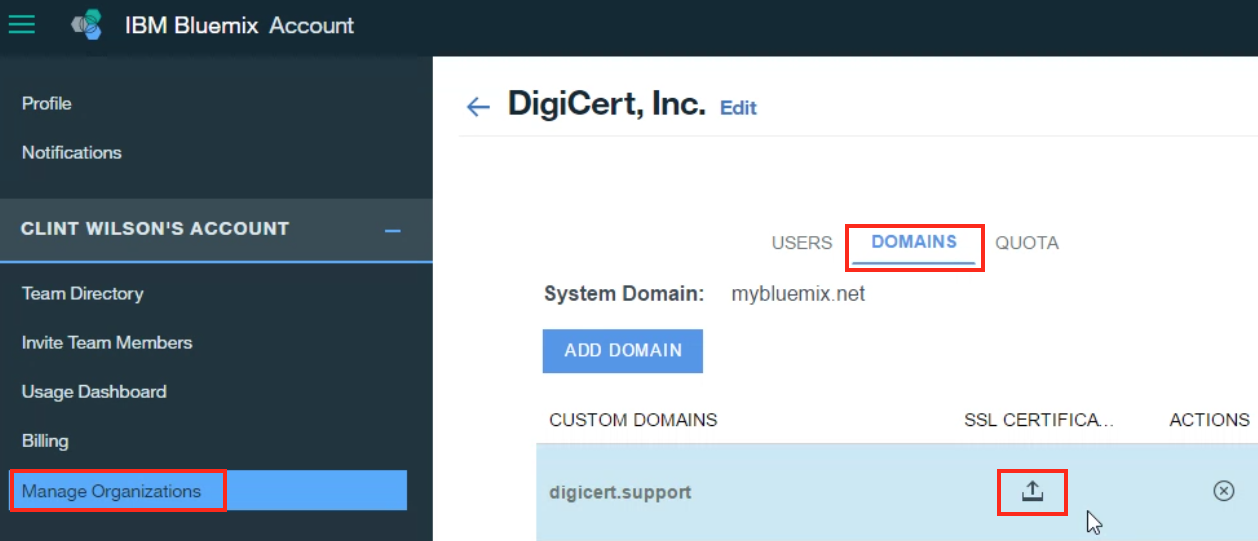Select the Domains tab

point(913,242)
